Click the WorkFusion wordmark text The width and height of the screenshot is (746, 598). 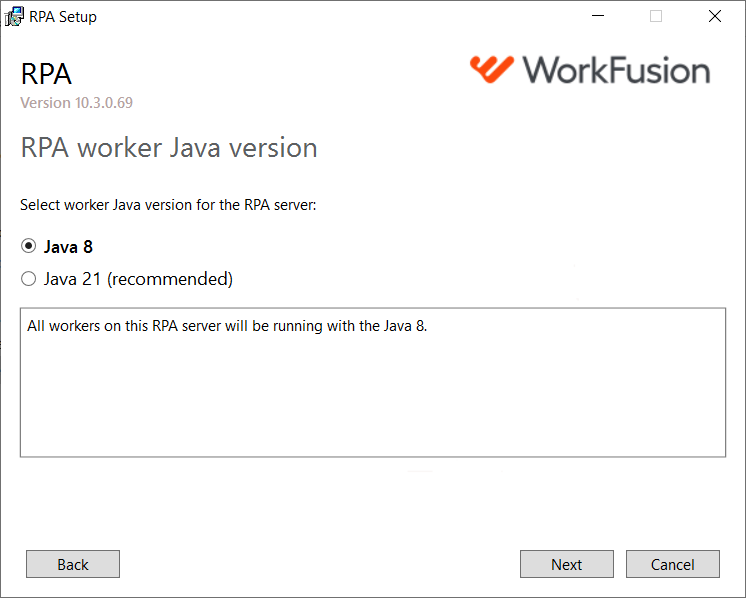click(617, 70)
